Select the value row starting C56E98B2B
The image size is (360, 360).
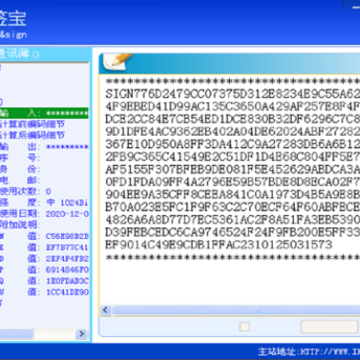(x=44, y=236)
